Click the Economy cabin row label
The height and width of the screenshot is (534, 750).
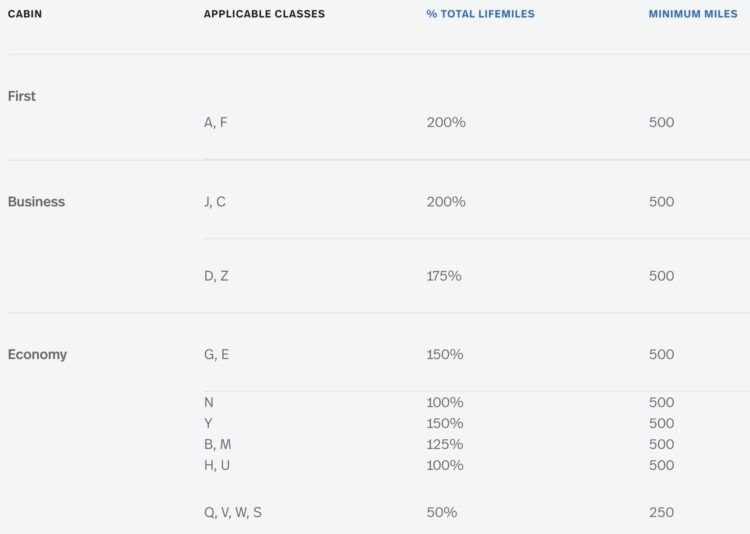pyautogui.click(x=37, y=355)
